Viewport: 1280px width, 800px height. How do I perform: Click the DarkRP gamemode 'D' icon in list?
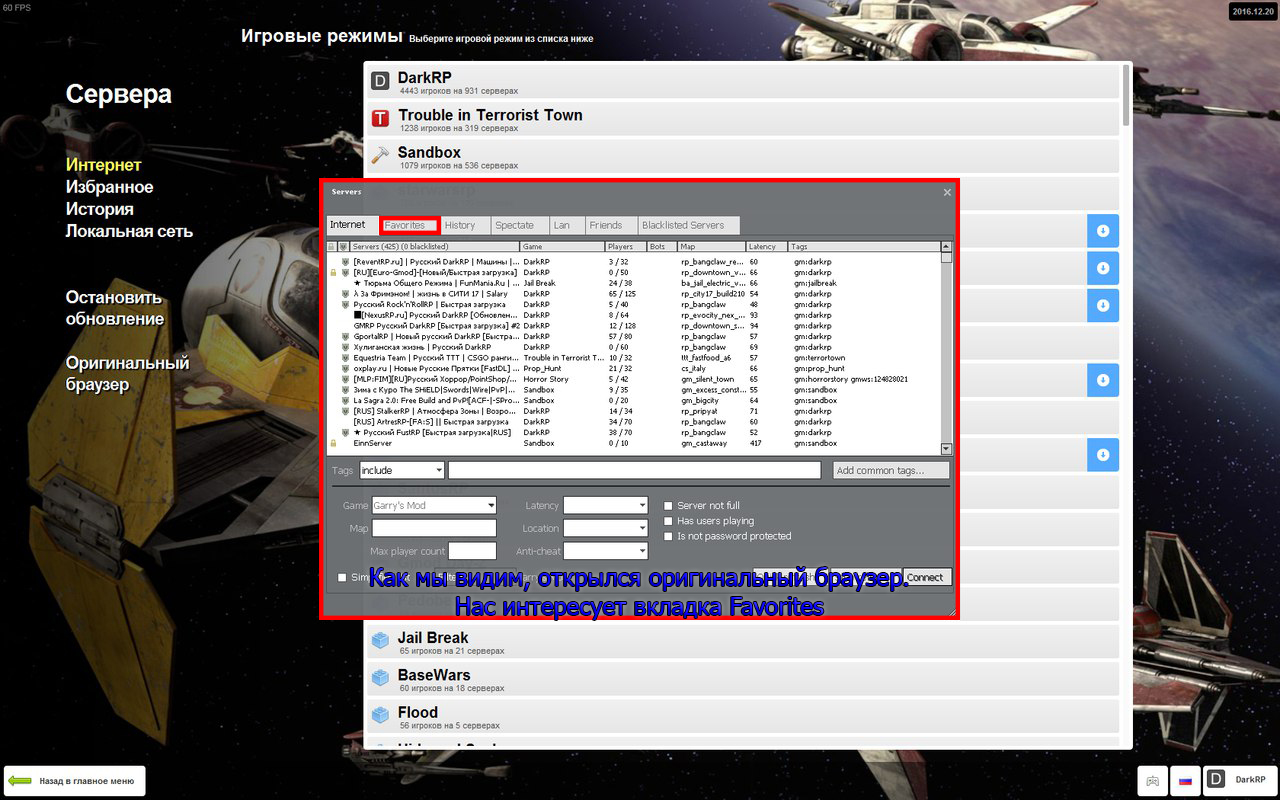380,81
